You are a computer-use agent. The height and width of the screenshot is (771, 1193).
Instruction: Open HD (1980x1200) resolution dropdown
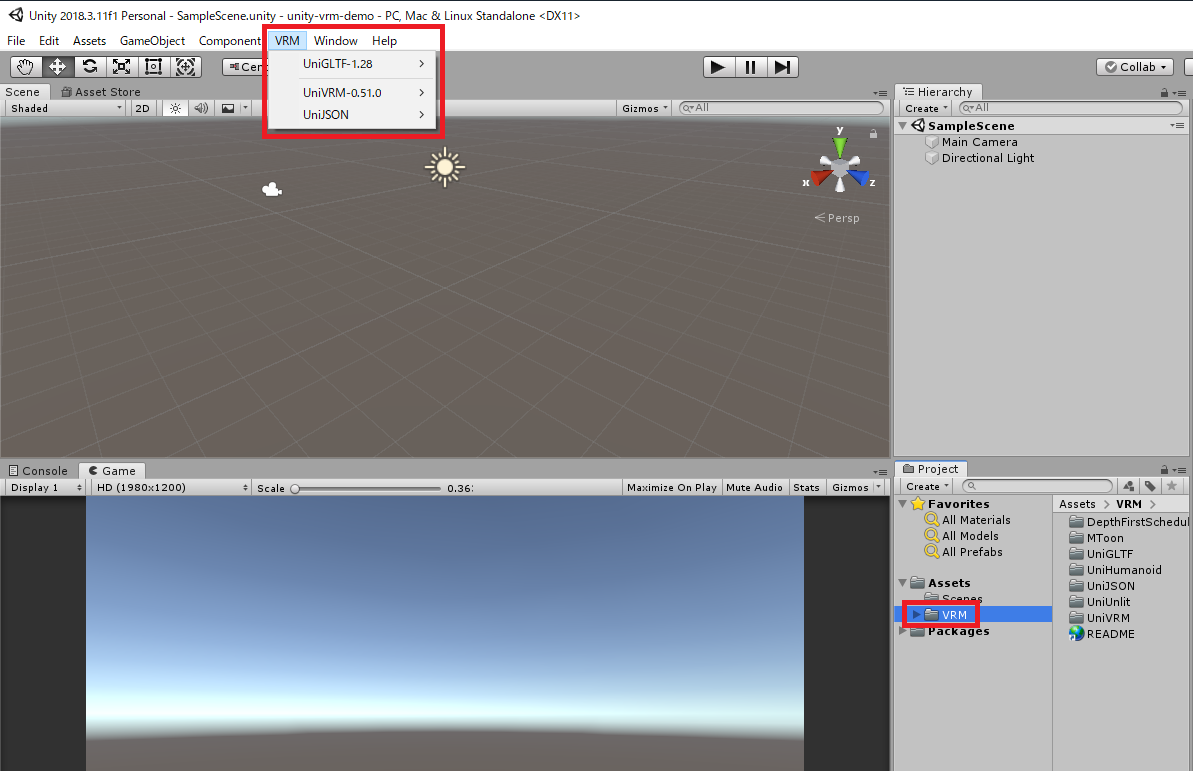171,488
